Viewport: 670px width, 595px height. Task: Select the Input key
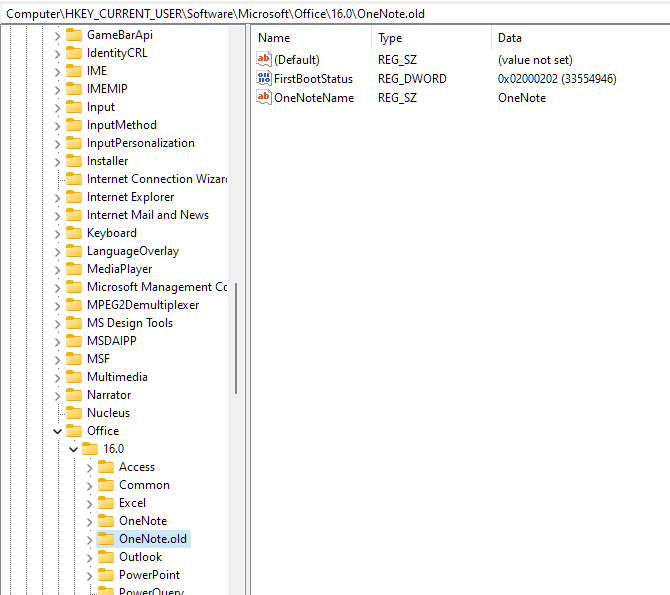pyautogui.click(x=101, y=107)
